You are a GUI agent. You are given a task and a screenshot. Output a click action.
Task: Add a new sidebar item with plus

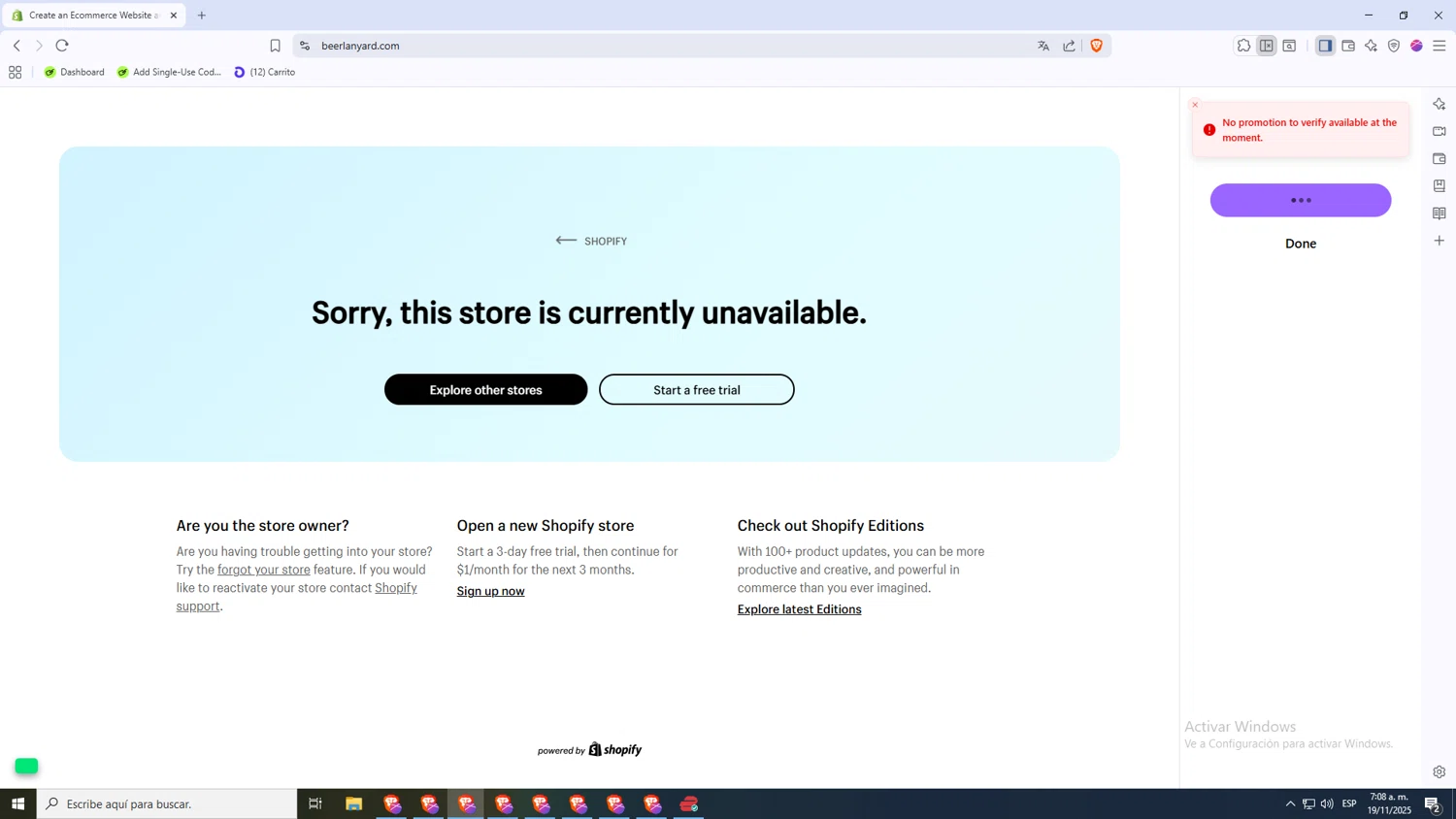coord(1439,241)
